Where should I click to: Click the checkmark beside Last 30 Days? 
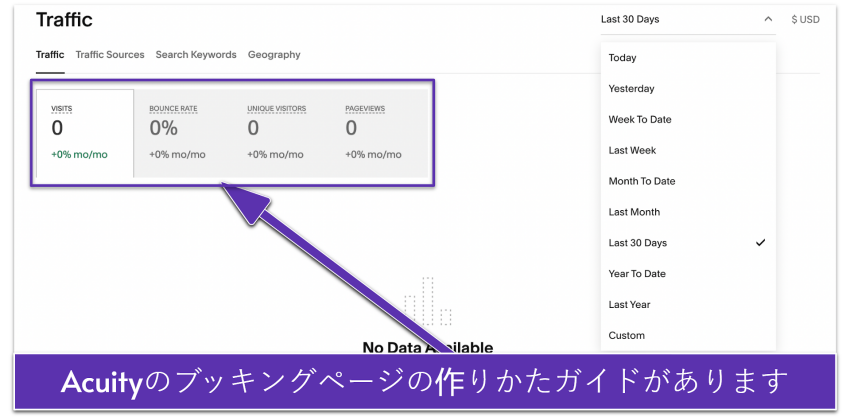click(x=761, y=243)
